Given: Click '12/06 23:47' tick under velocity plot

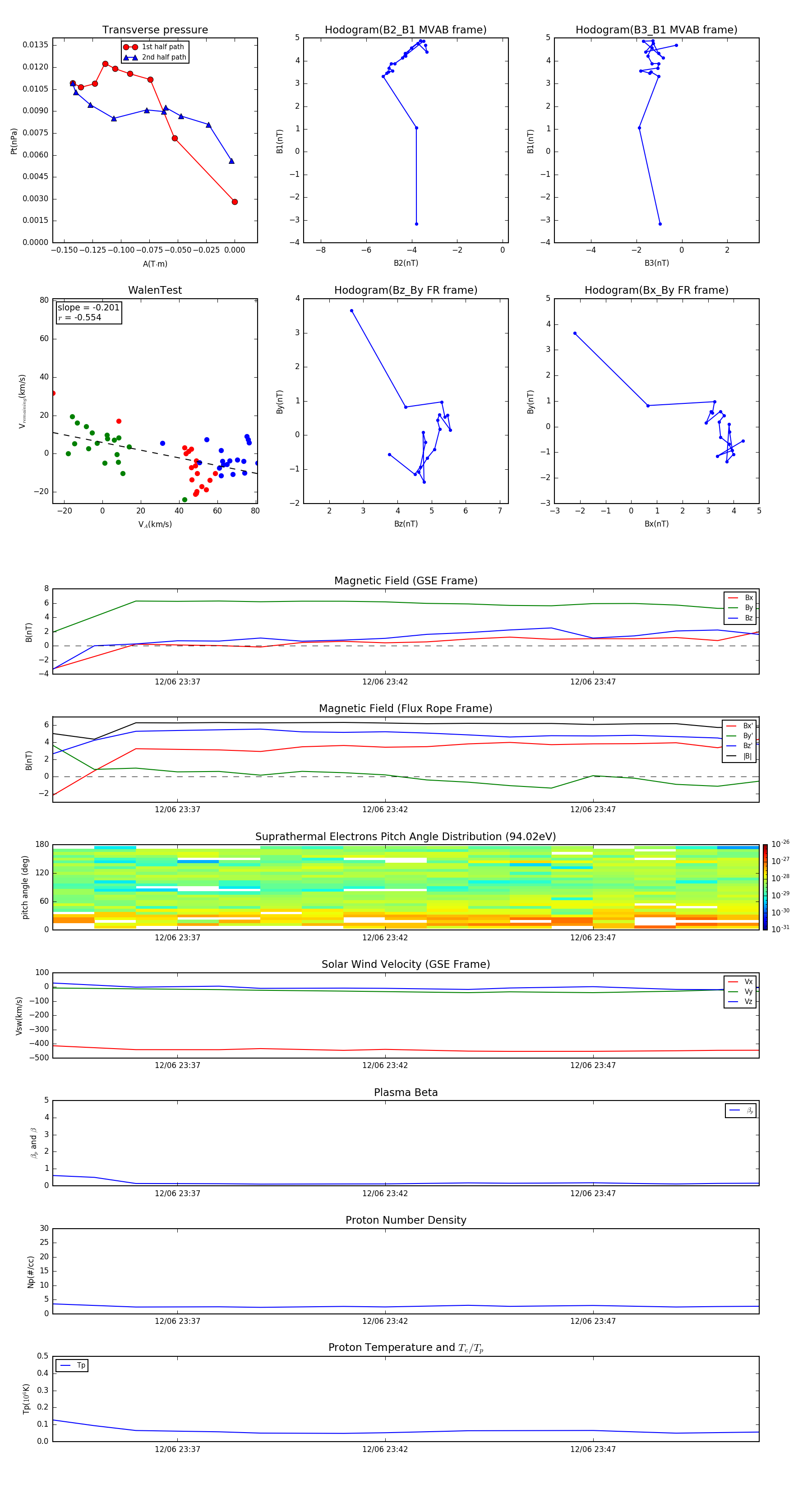Looking at the screenshot, I should pos(593,1065).
